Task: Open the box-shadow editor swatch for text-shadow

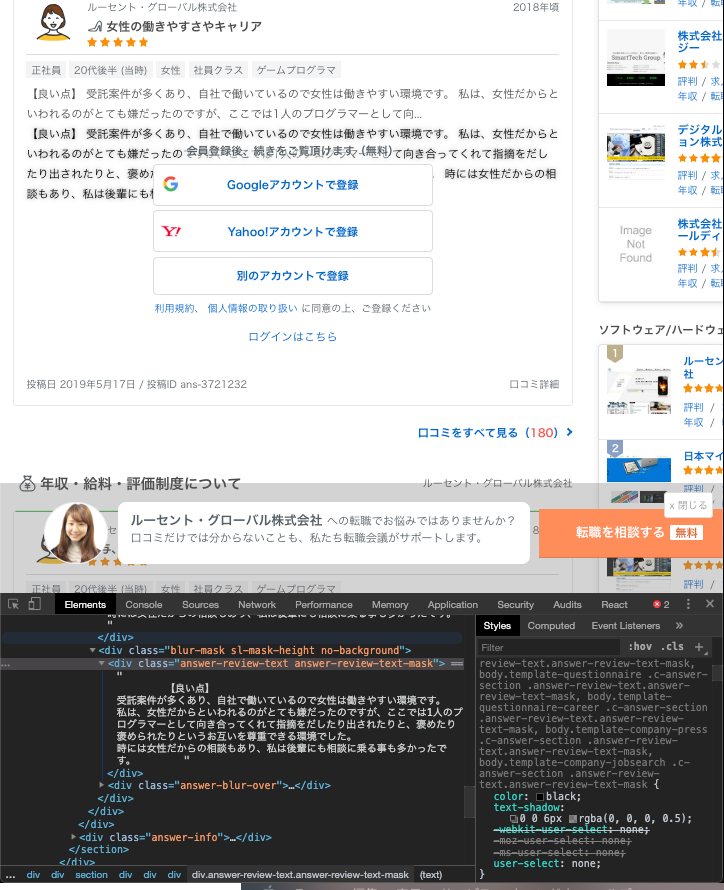Action: coord(513,818)
